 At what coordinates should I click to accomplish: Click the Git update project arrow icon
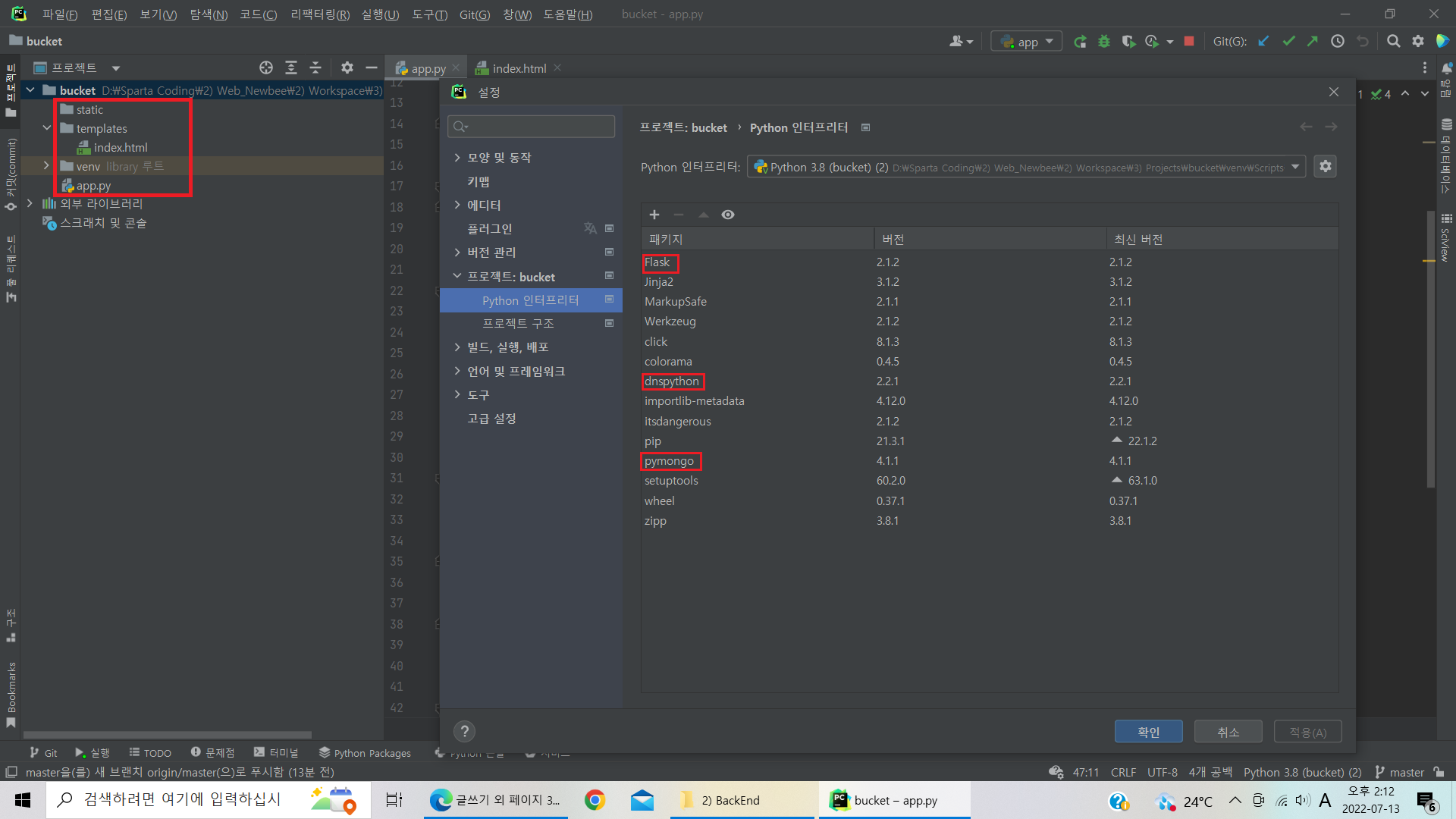click(x=1263, y=42)
